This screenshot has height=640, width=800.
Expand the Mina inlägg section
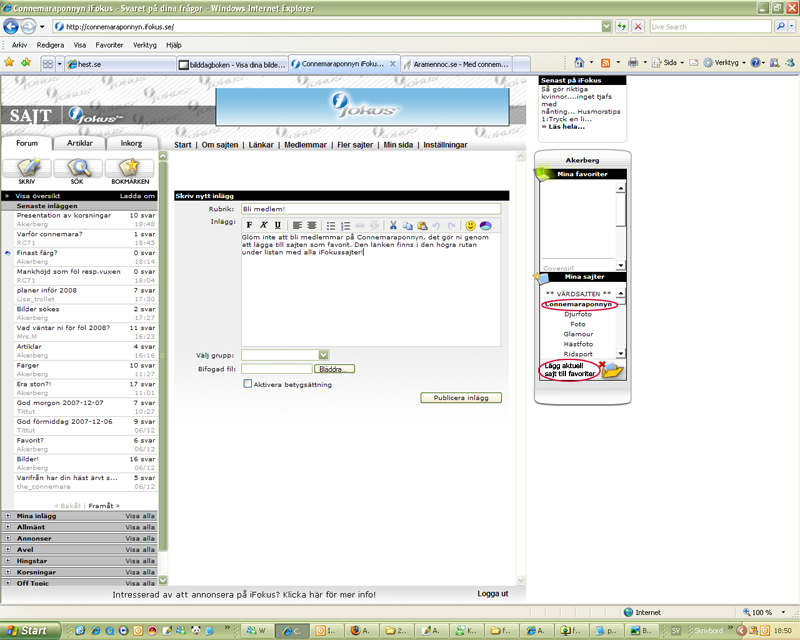(8, 515)
